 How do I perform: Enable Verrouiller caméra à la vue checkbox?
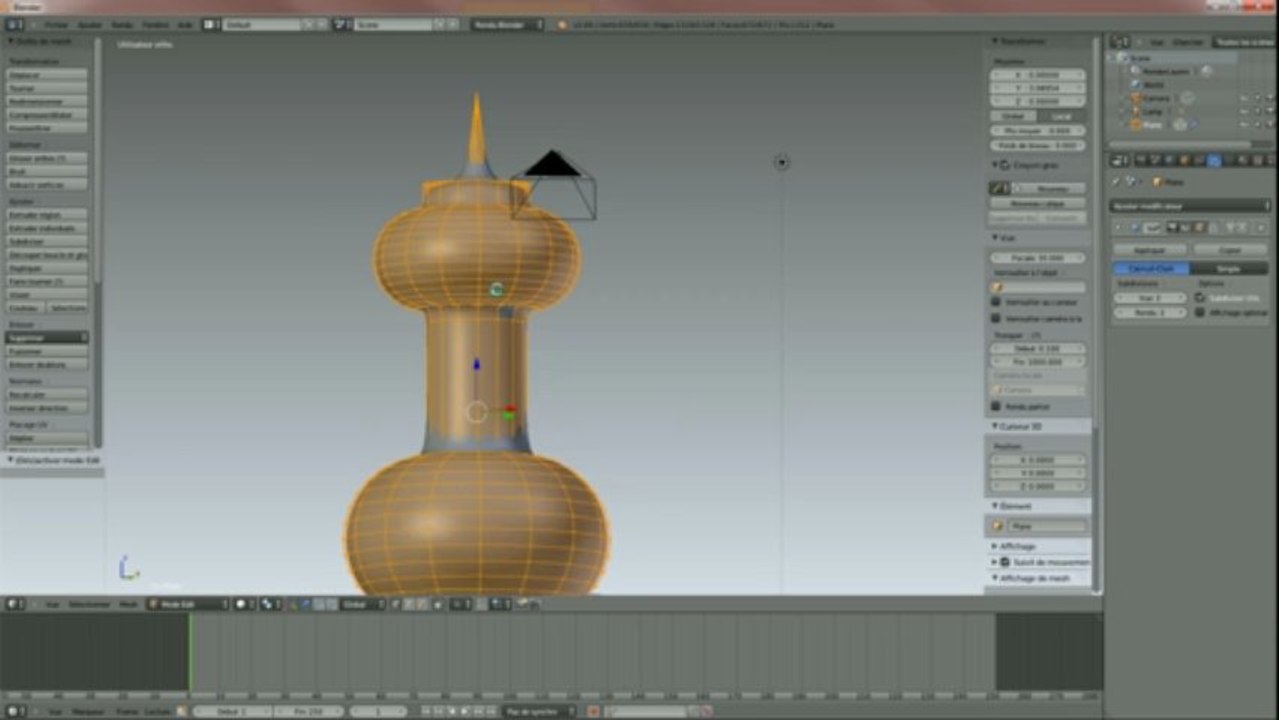tap(996, 318)
